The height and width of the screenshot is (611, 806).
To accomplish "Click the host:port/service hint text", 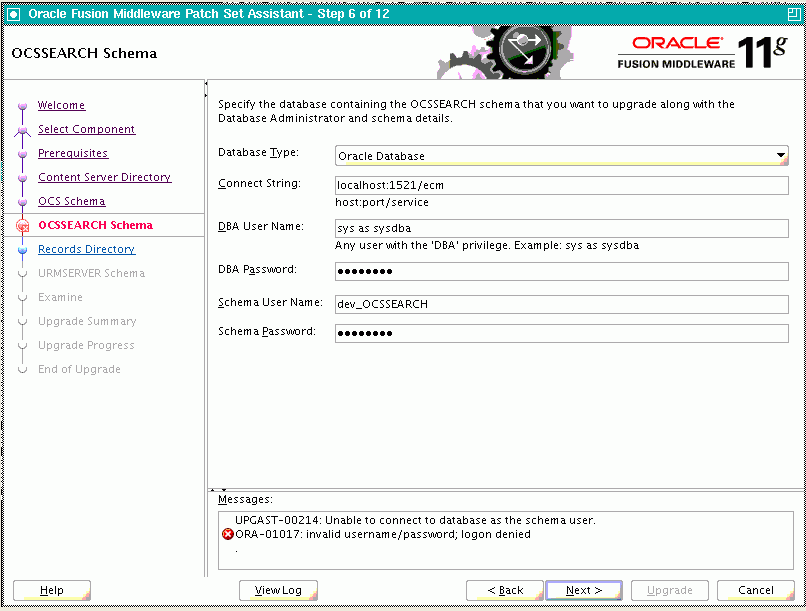I will (382, 202).
